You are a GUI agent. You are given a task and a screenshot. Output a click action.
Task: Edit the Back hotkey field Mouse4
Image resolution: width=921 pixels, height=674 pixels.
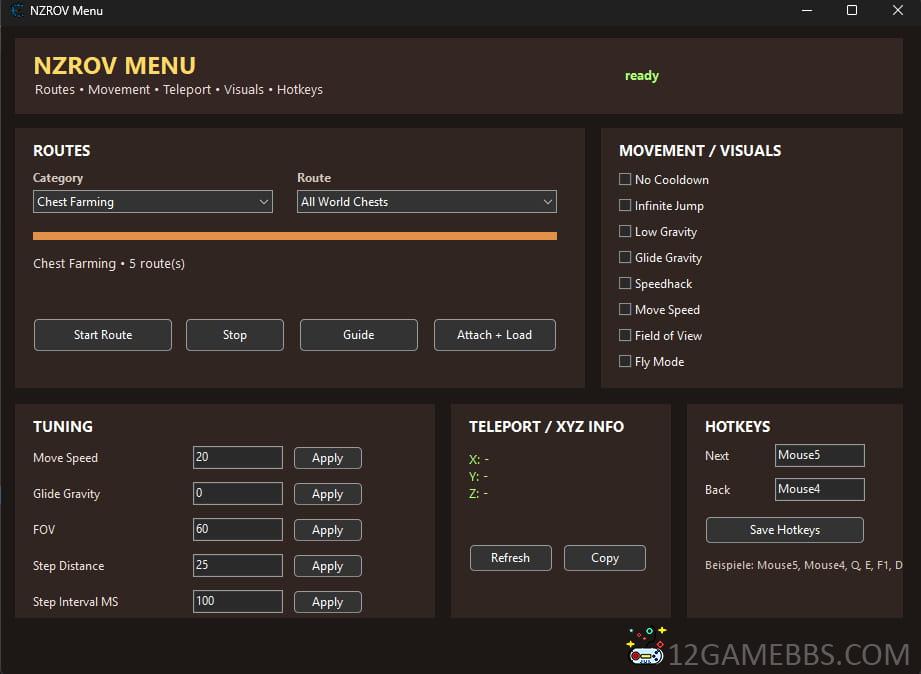819,489
